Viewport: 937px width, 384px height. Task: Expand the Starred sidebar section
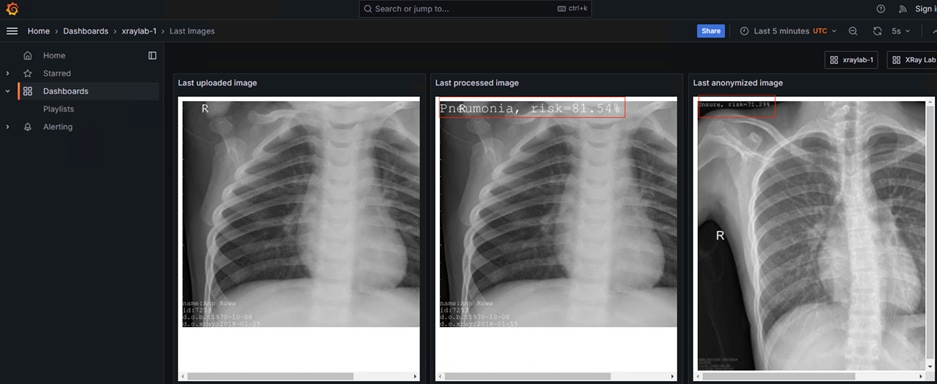(7, 73)
